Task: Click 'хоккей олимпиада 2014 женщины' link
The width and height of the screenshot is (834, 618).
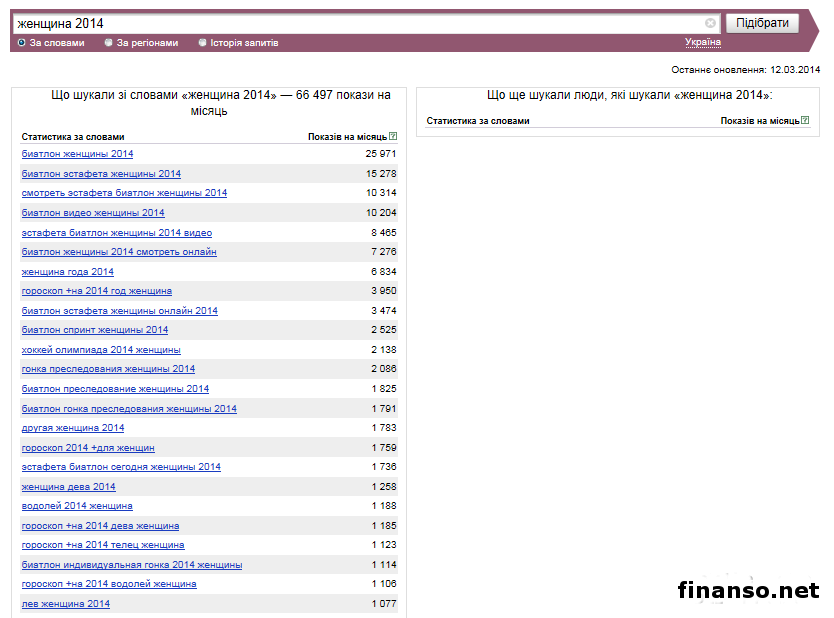Action: (x=101, y=350)
